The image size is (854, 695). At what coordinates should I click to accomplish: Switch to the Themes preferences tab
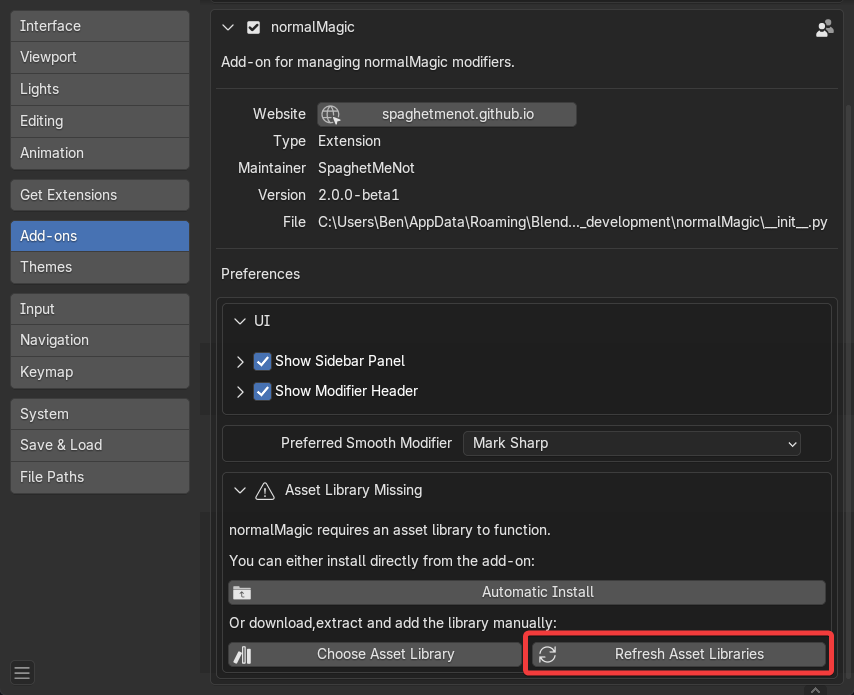(x=99, y=267)
